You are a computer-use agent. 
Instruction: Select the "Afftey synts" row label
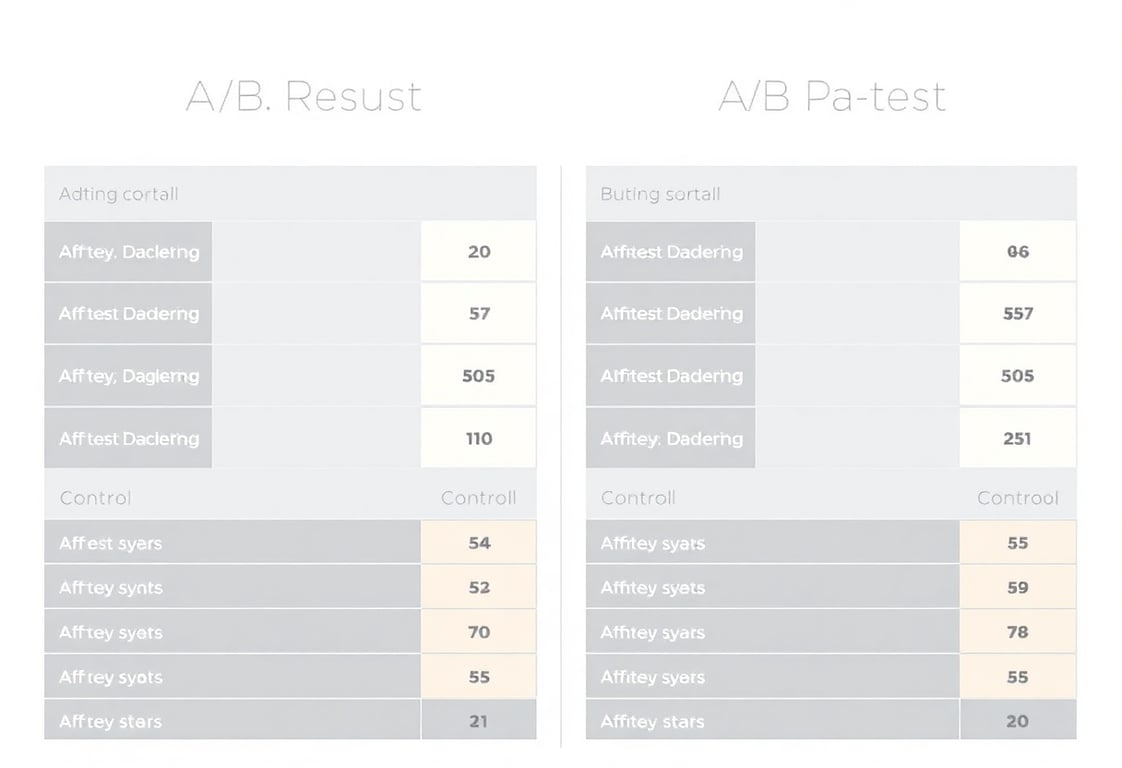110,588
